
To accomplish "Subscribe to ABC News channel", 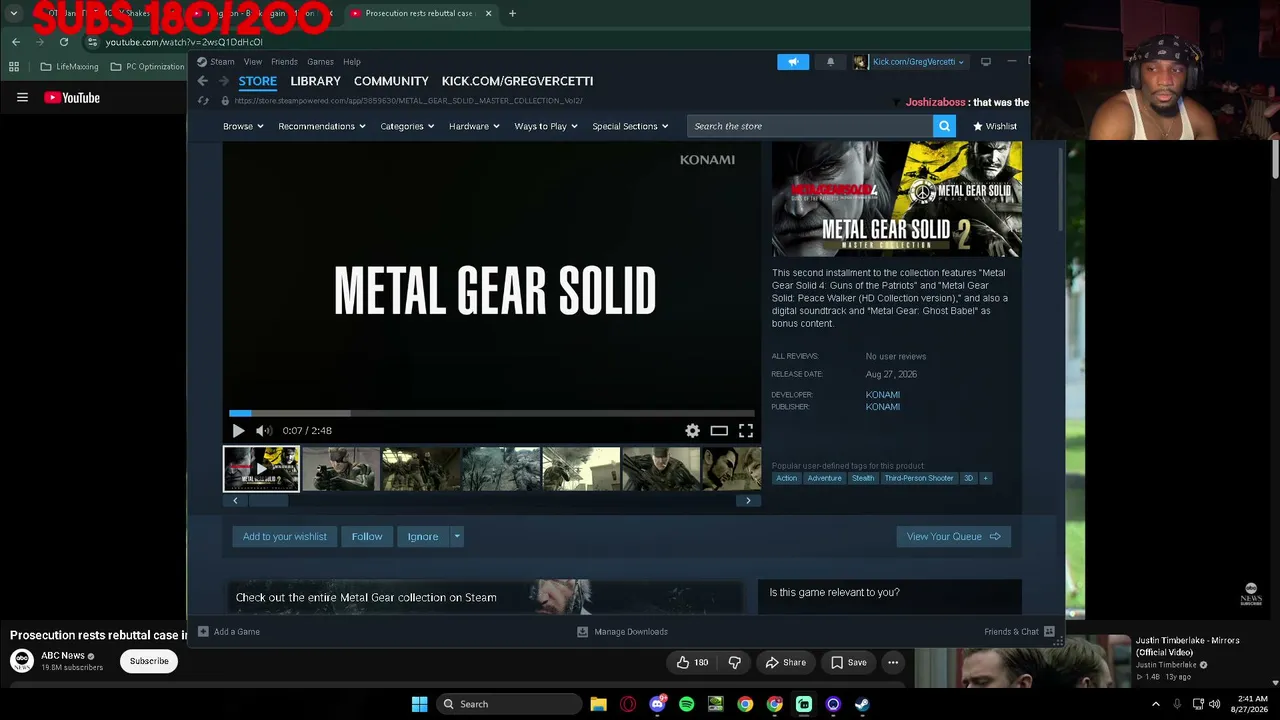I will 149,661.
